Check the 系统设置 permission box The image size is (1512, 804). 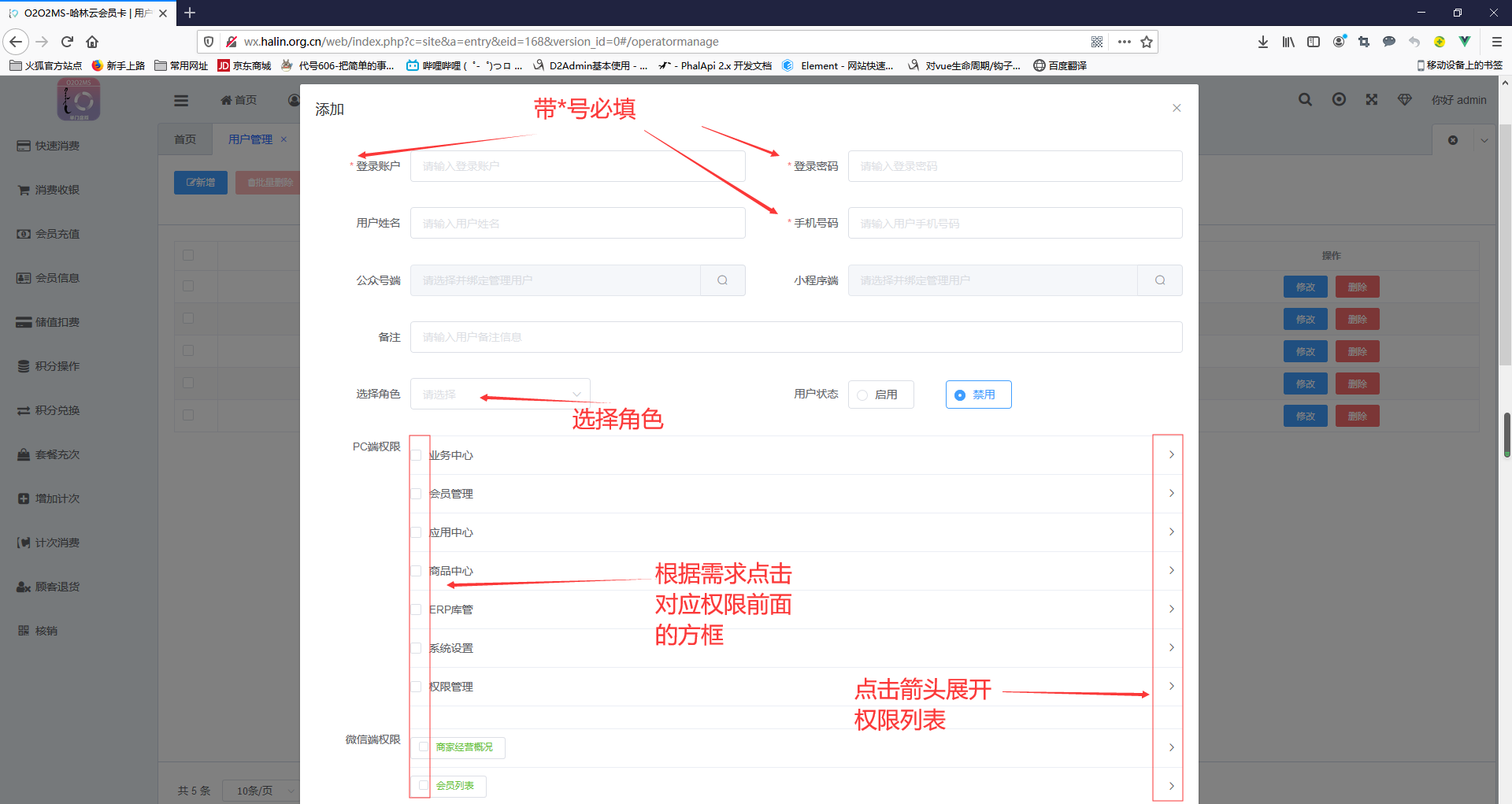(x=417, y=648)
